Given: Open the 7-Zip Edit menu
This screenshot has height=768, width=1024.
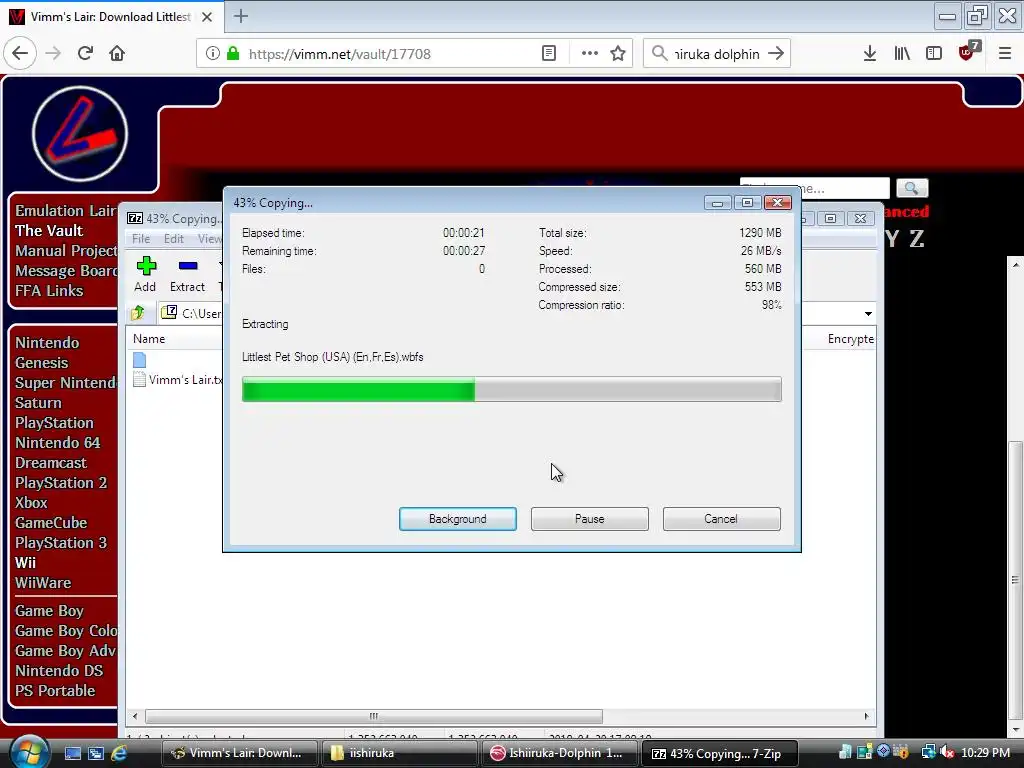Looking at the screenshot, I should pos(173,239).
